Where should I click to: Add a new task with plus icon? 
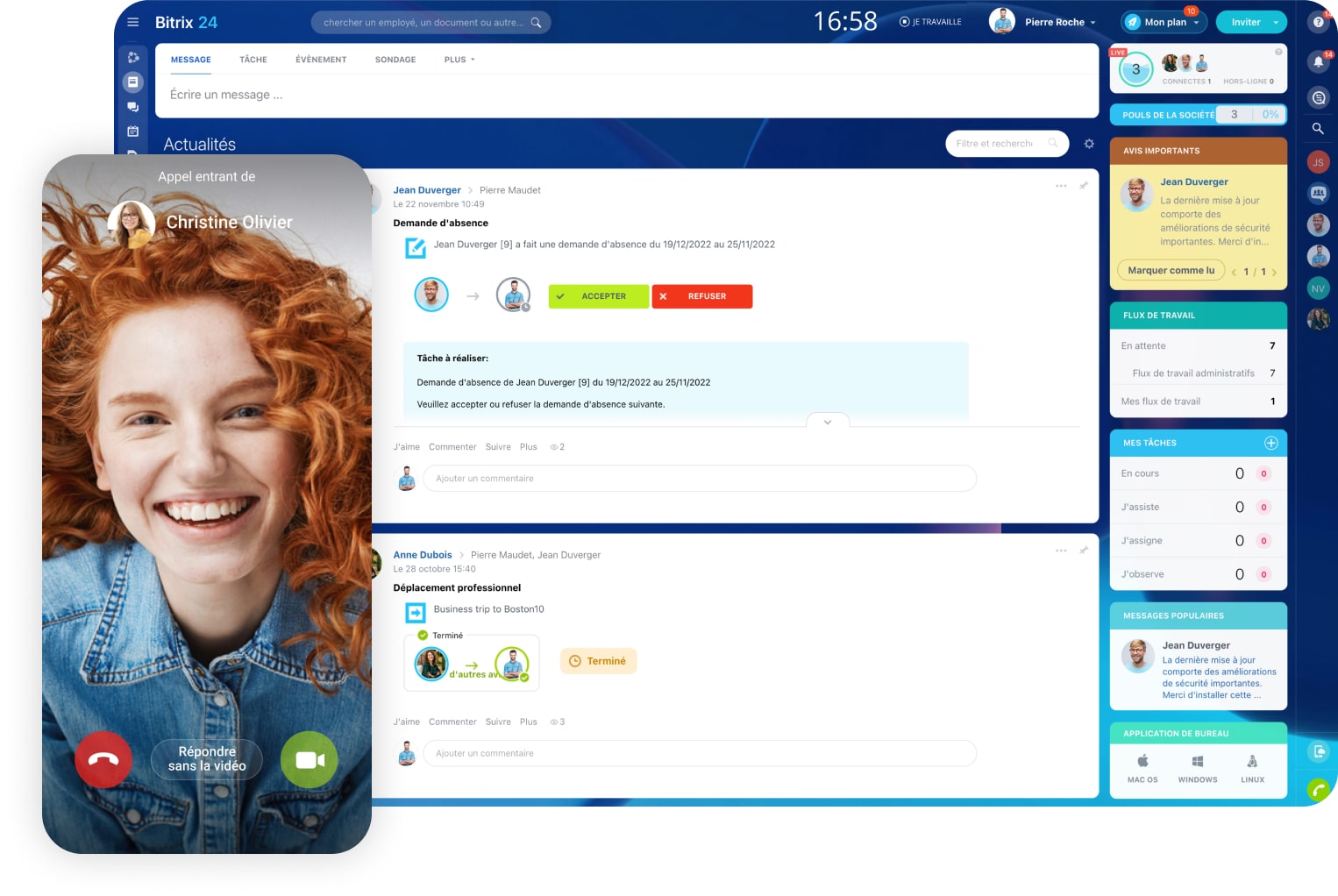tap(1270, 443)
